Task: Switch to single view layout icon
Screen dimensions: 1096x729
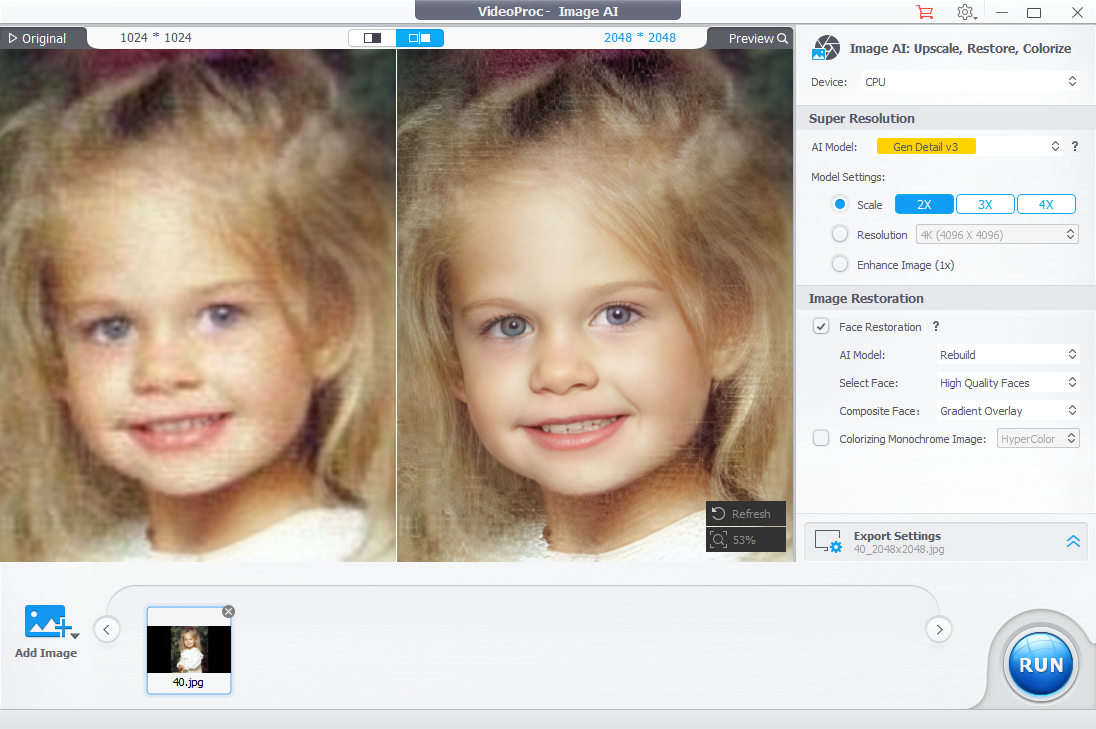Action: [373, 38]
